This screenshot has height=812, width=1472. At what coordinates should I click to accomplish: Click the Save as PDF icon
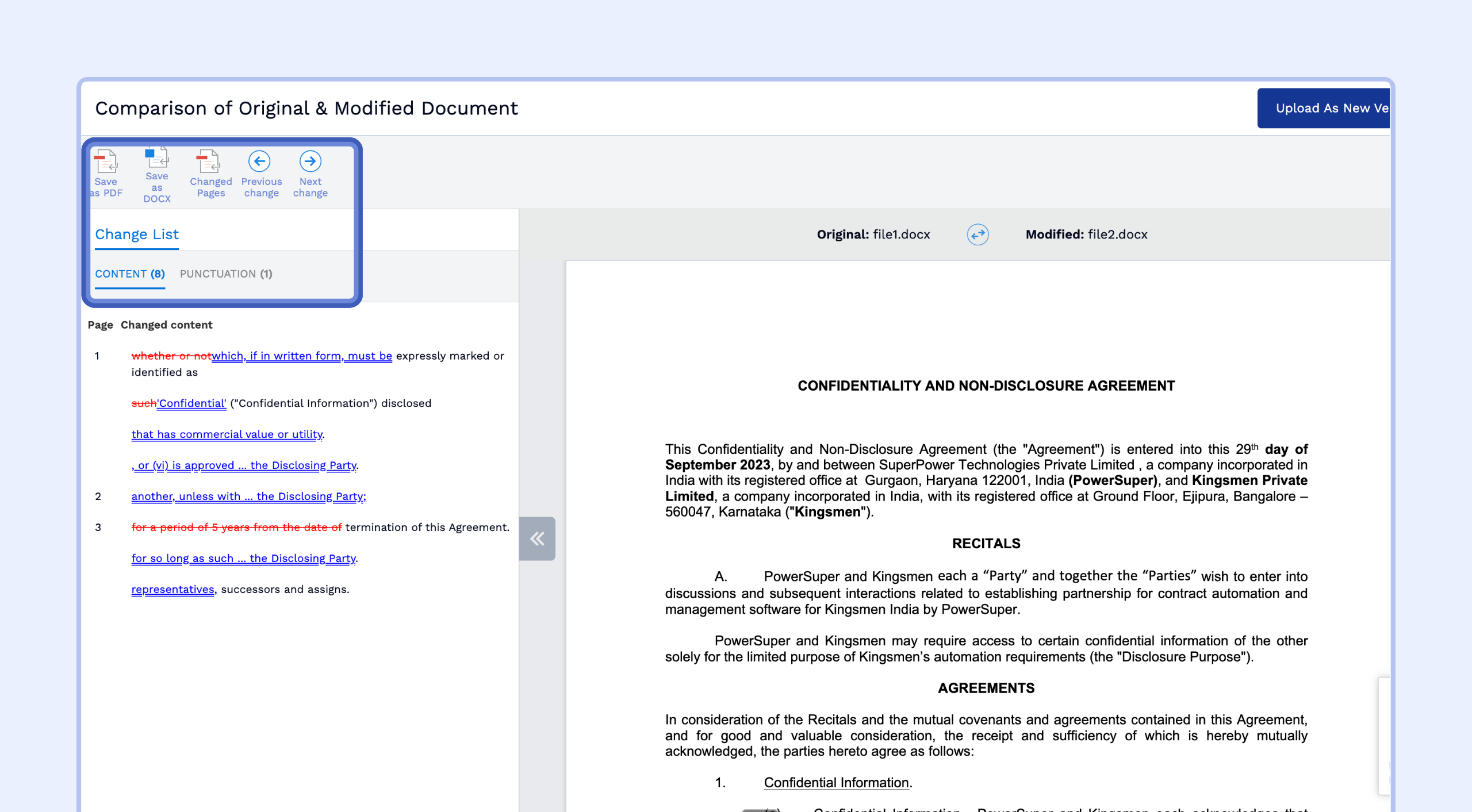[x=106, y=162]
